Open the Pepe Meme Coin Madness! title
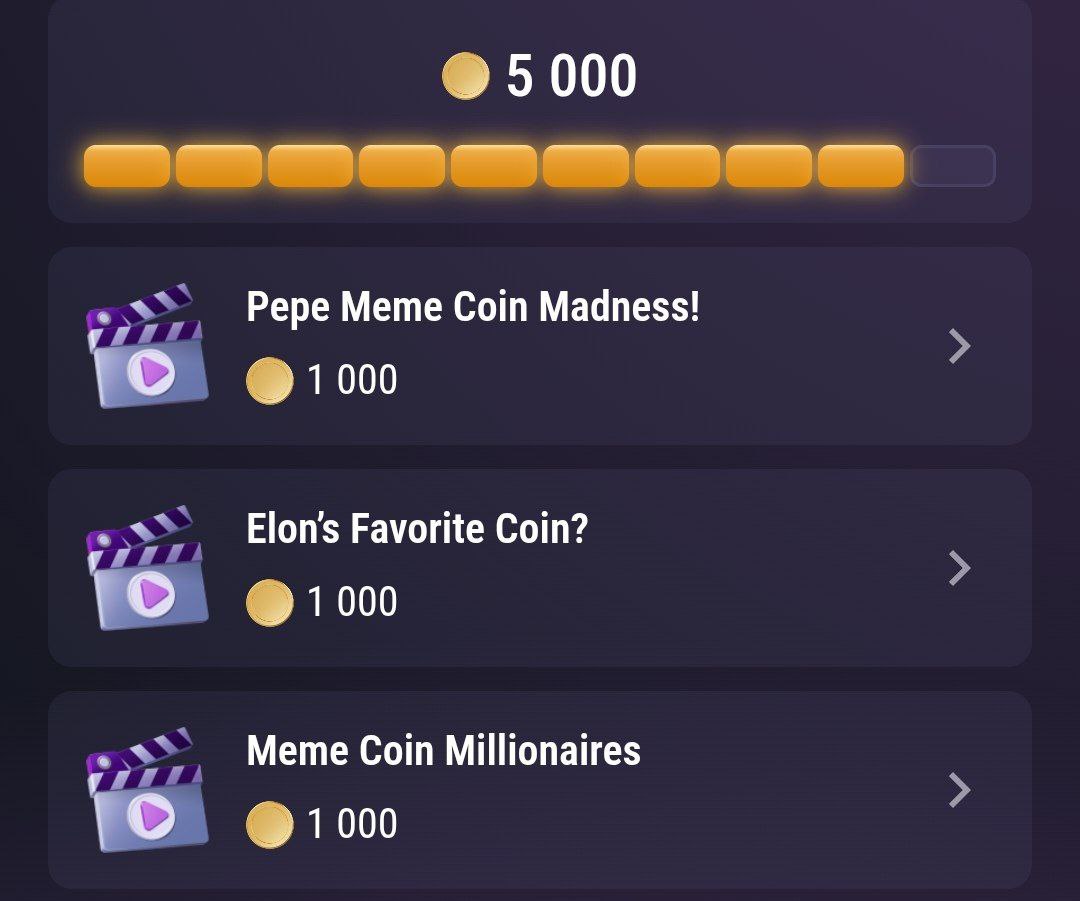Screen dimensions: 1080x901 pos(473,307)
